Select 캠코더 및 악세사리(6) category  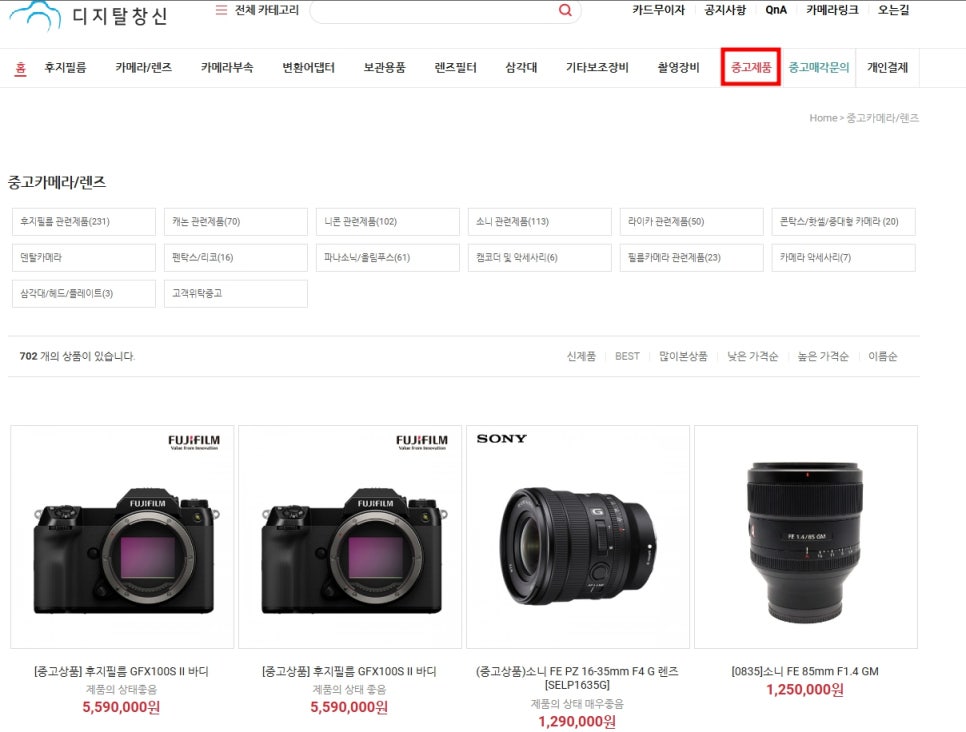(540, 258)
